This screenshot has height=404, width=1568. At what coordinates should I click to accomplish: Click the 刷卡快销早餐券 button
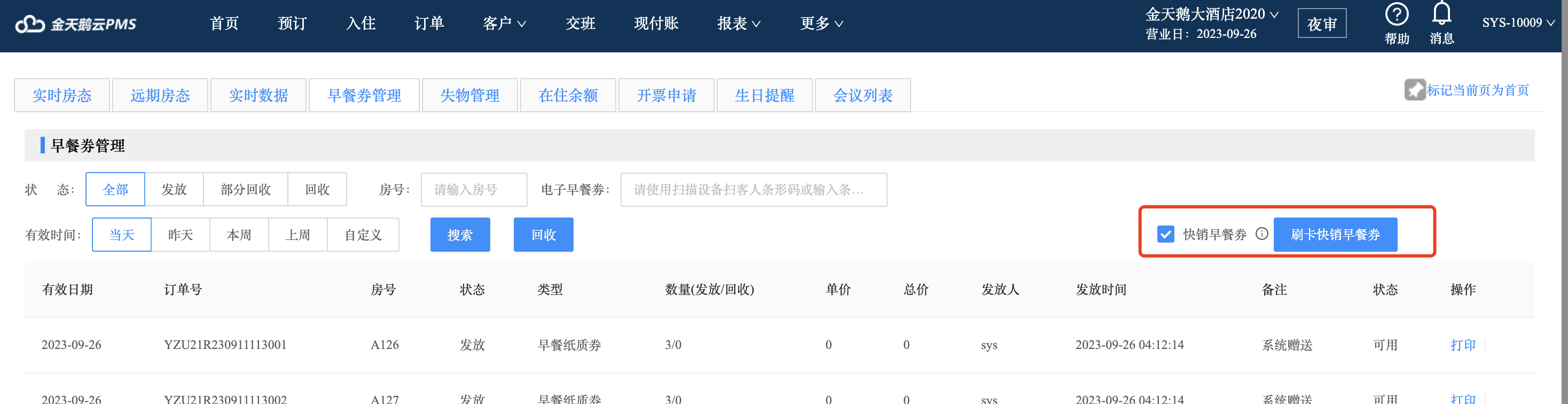point(1336,235)
